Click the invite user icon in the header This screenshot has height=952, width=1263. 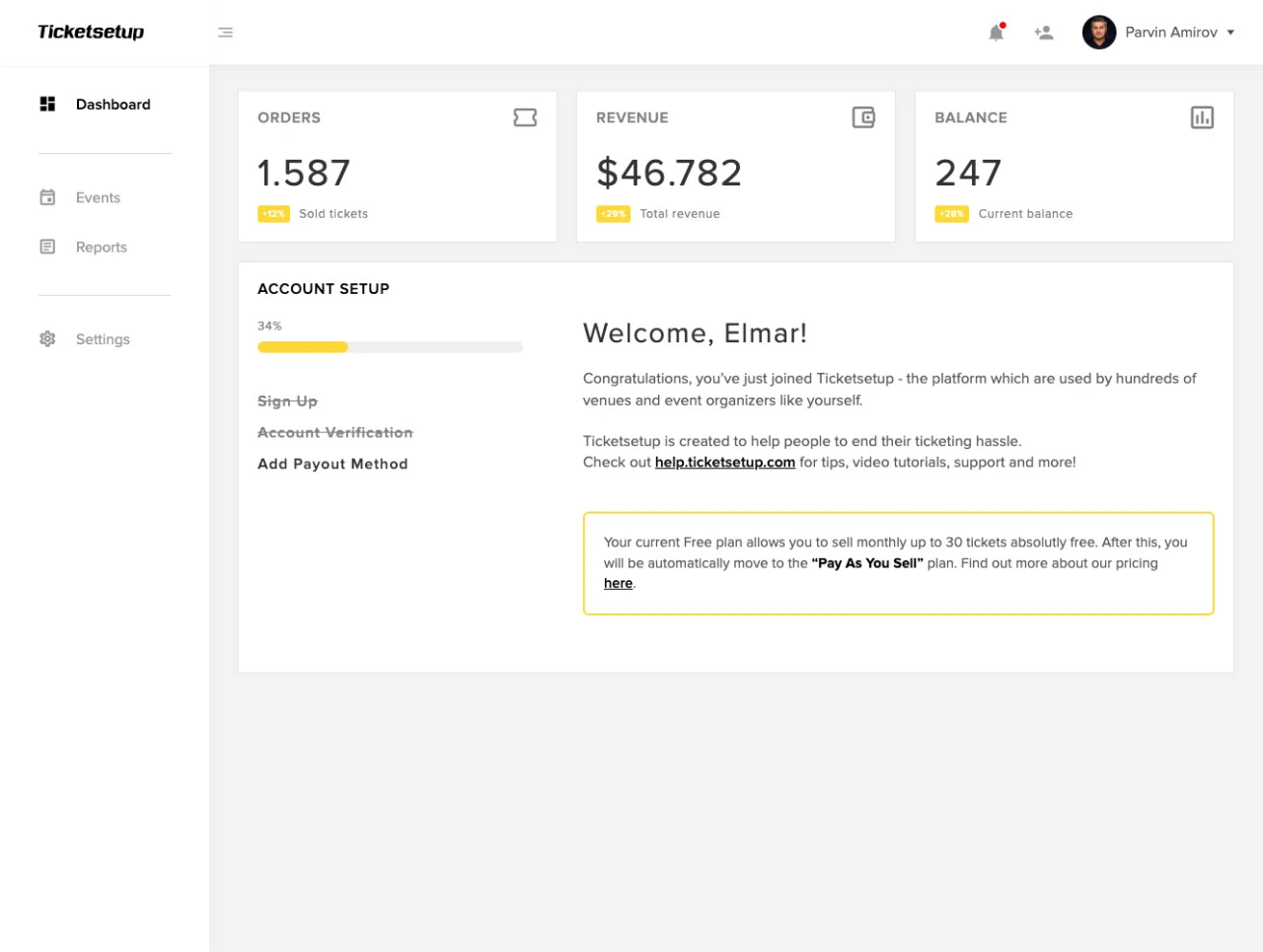1043,32
